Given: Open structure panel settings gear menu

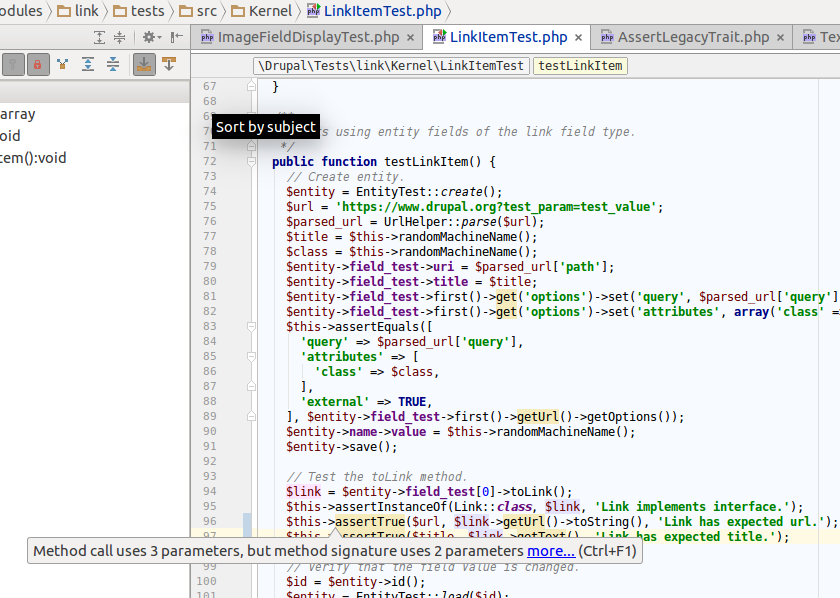Looking at the screenshot, I should pos(148,38).
